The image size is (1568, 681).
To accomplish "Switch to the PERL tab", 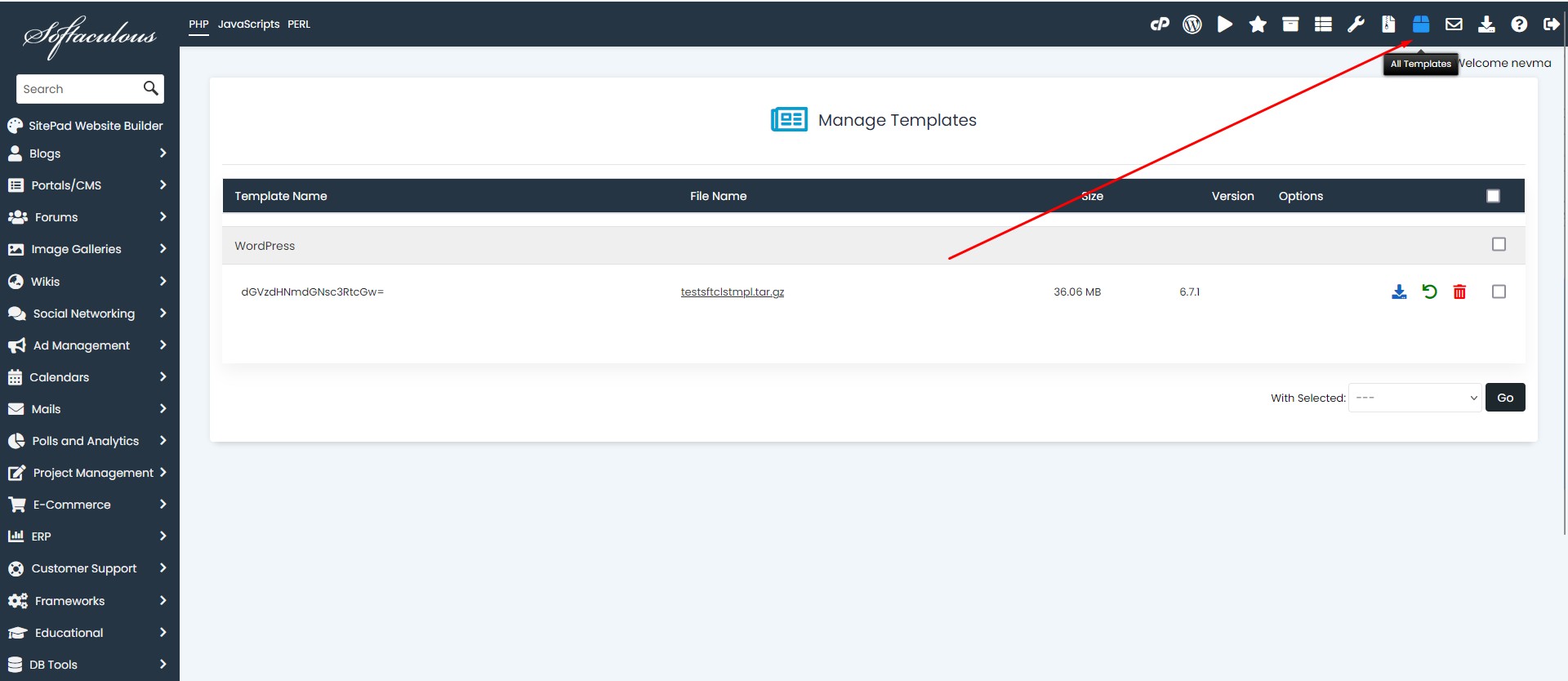I will pos(299,24).
